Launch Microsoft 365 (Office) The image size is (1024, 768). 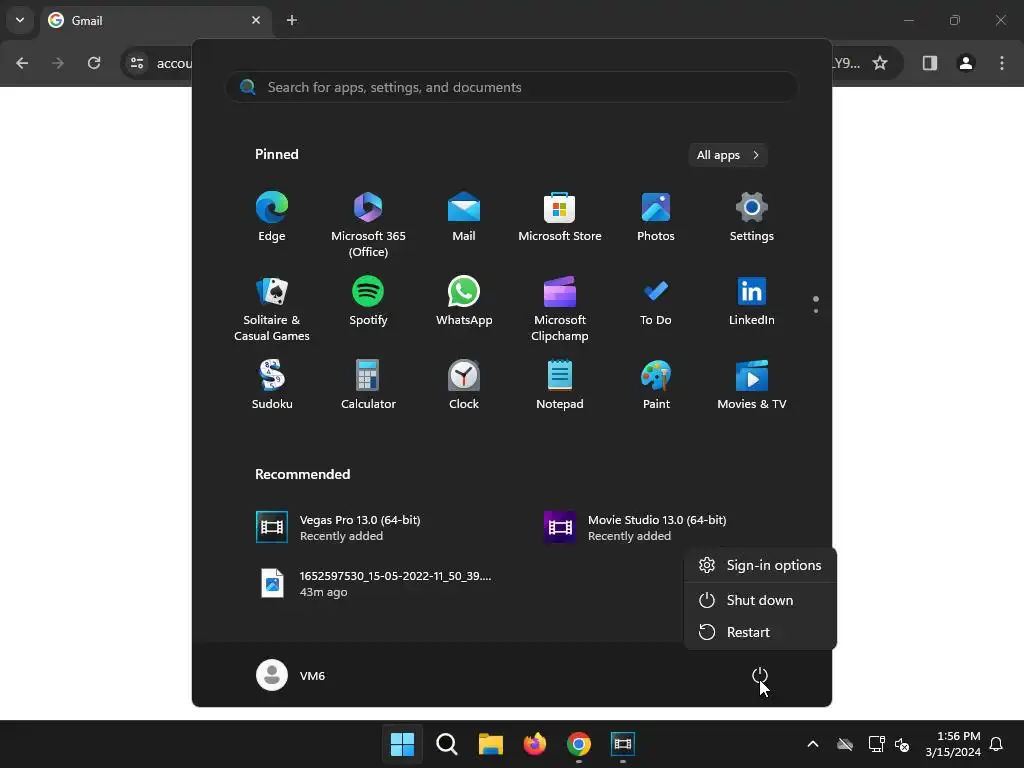click(x=368, y=224)
